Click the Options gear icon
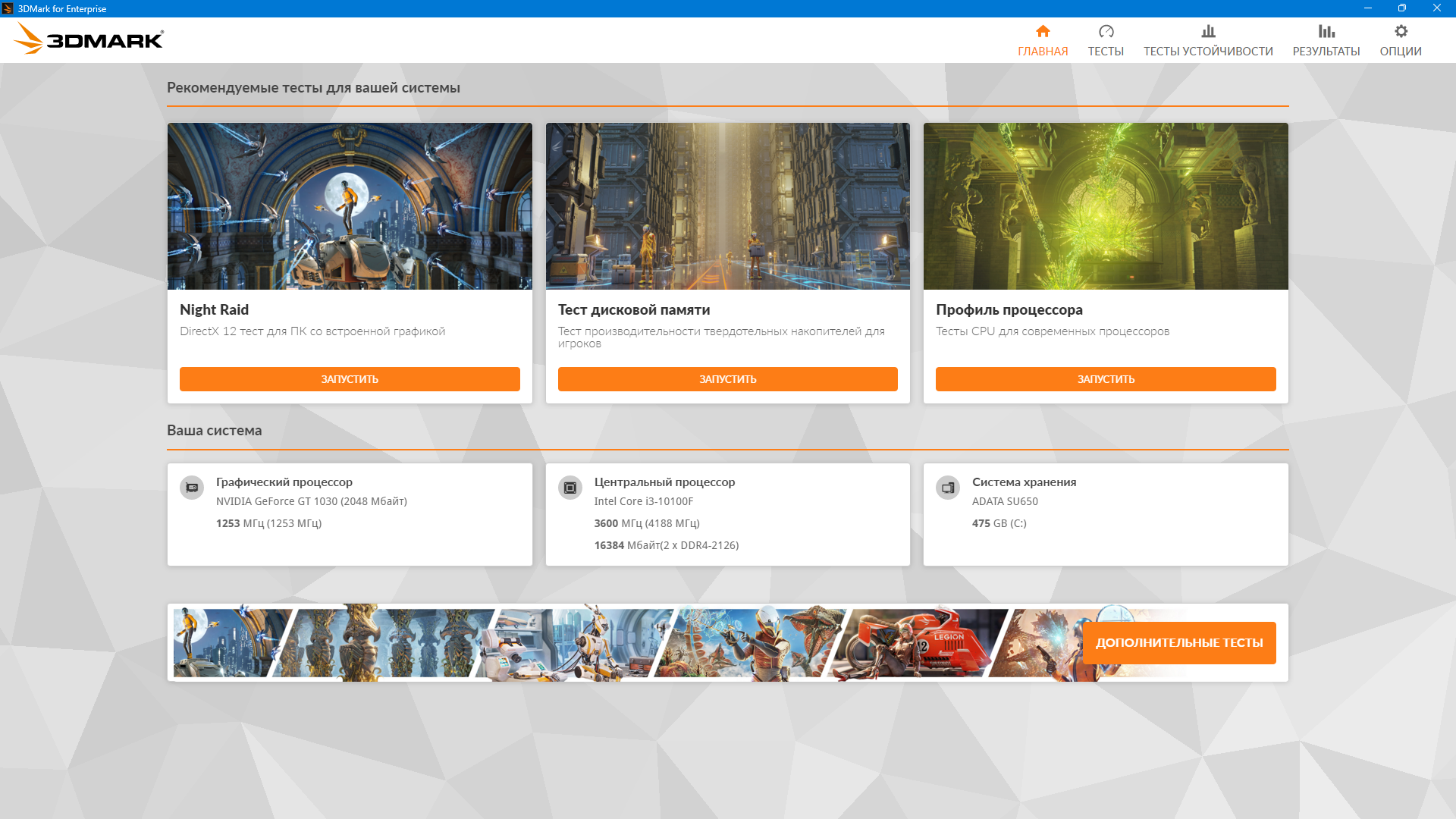The image size is (1456, 819). pos(1401,31)
